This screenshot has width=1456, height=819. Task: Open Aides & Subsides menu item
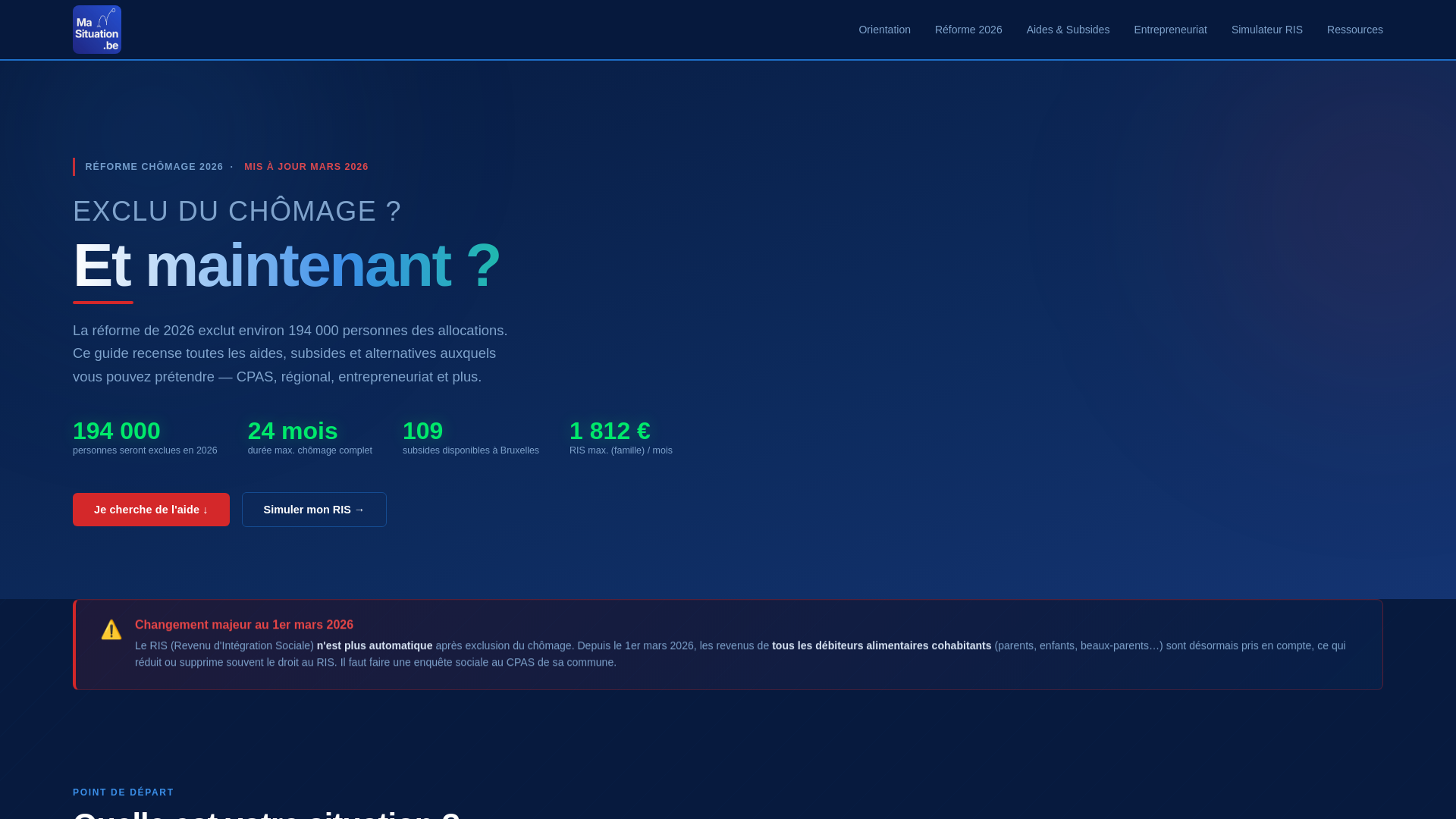pos(1068,30)
